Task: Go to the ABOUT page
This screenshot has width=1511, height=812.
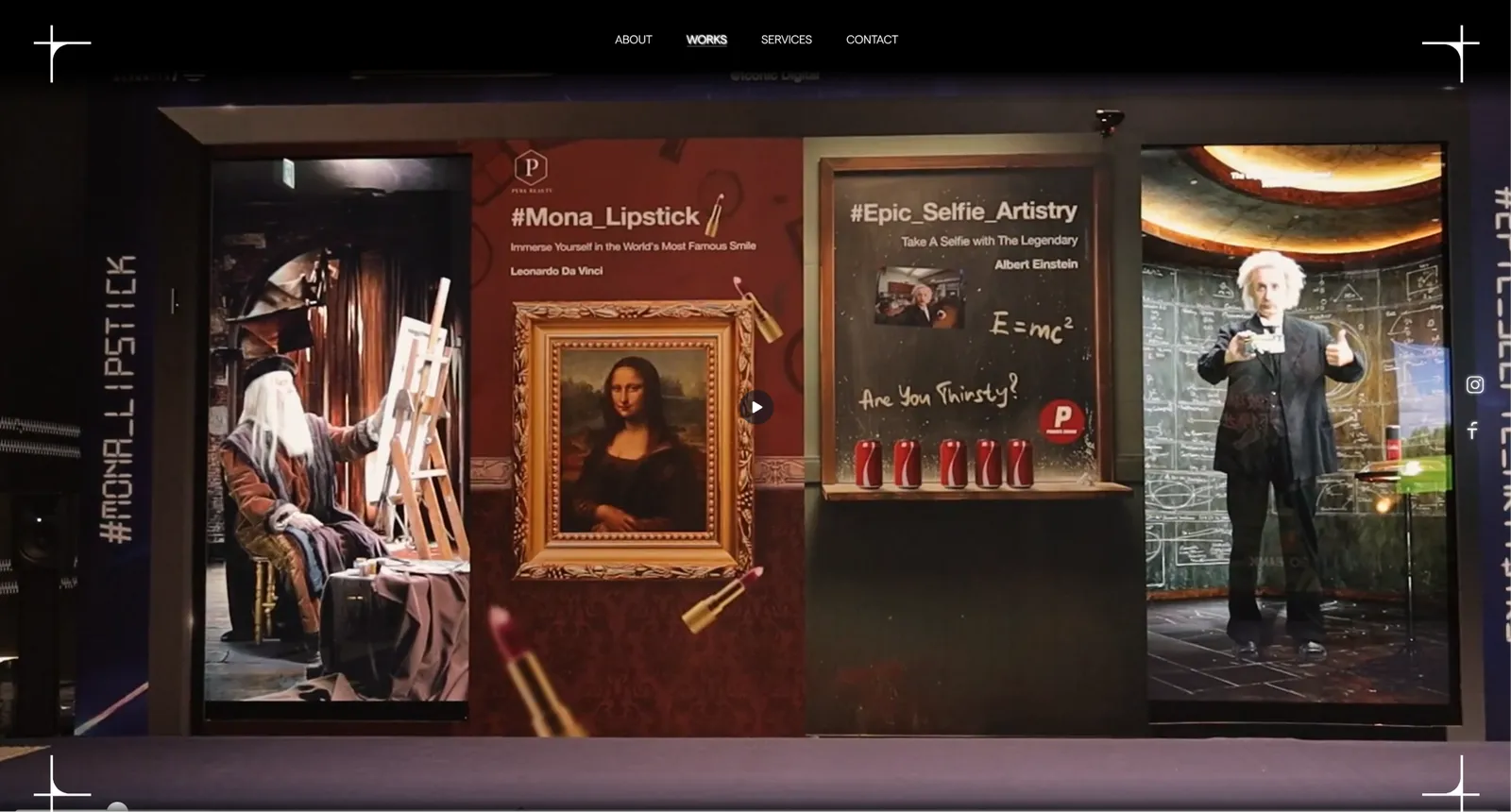Action: (633, 40)
